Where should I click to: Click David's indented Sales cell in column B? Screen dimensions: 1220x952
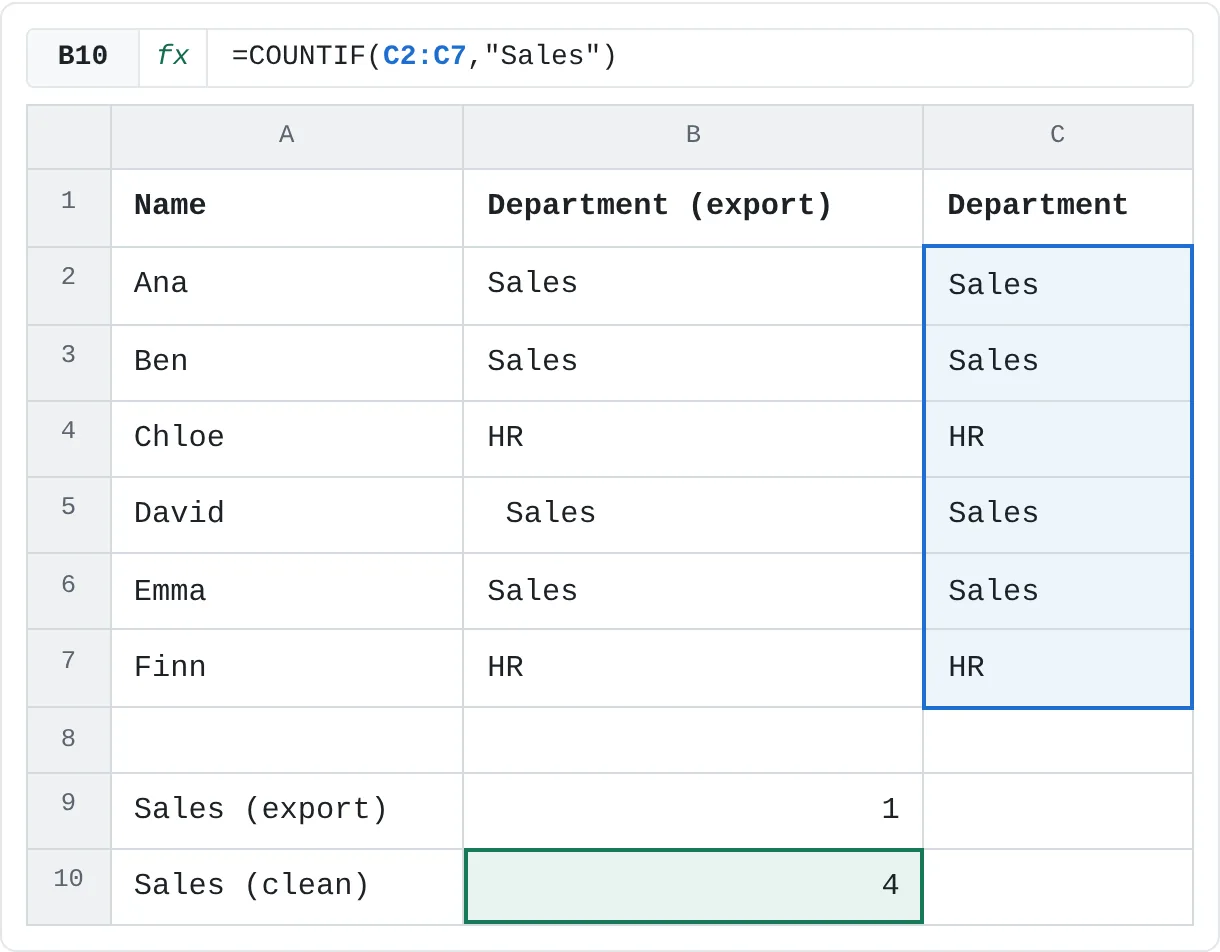(693, 514)
